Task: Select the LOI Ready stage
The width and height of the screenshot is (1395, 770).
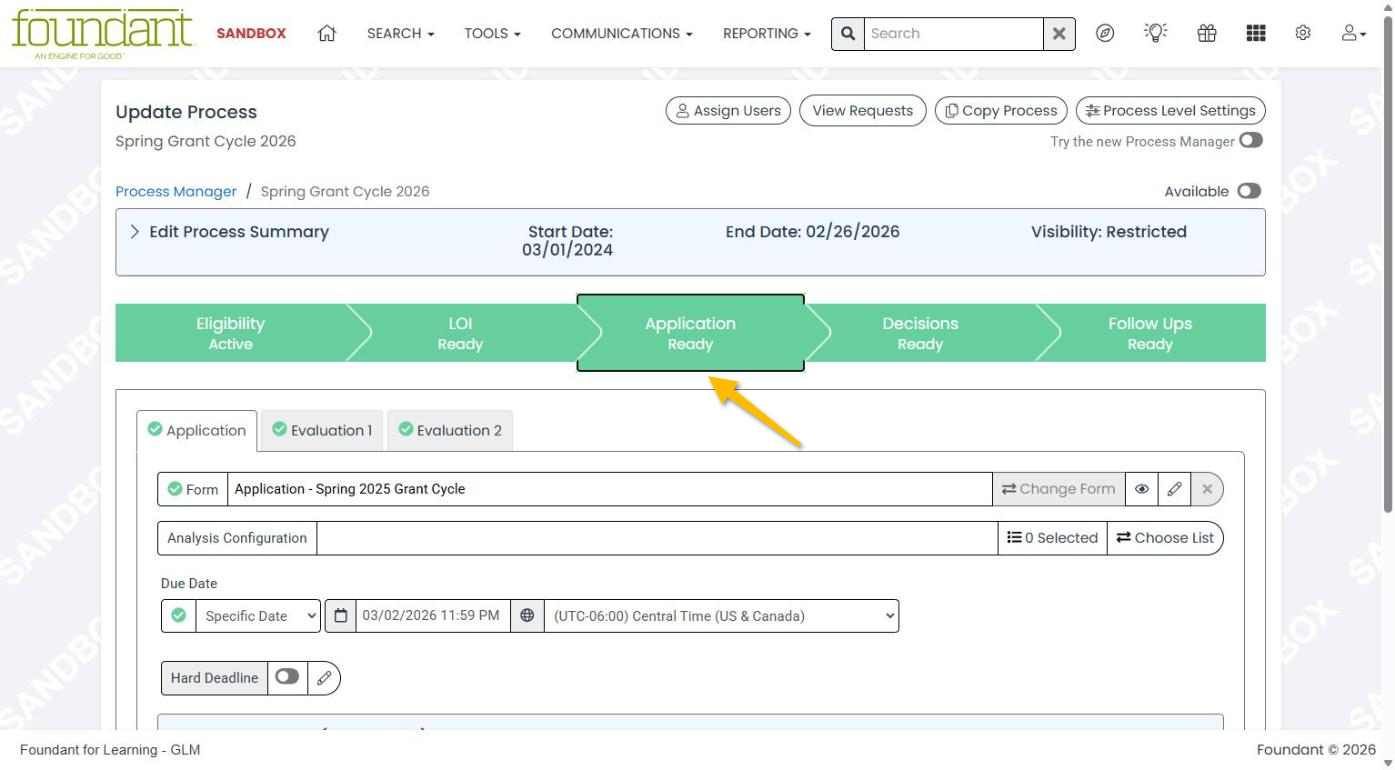Action: [x=460, y=333]
